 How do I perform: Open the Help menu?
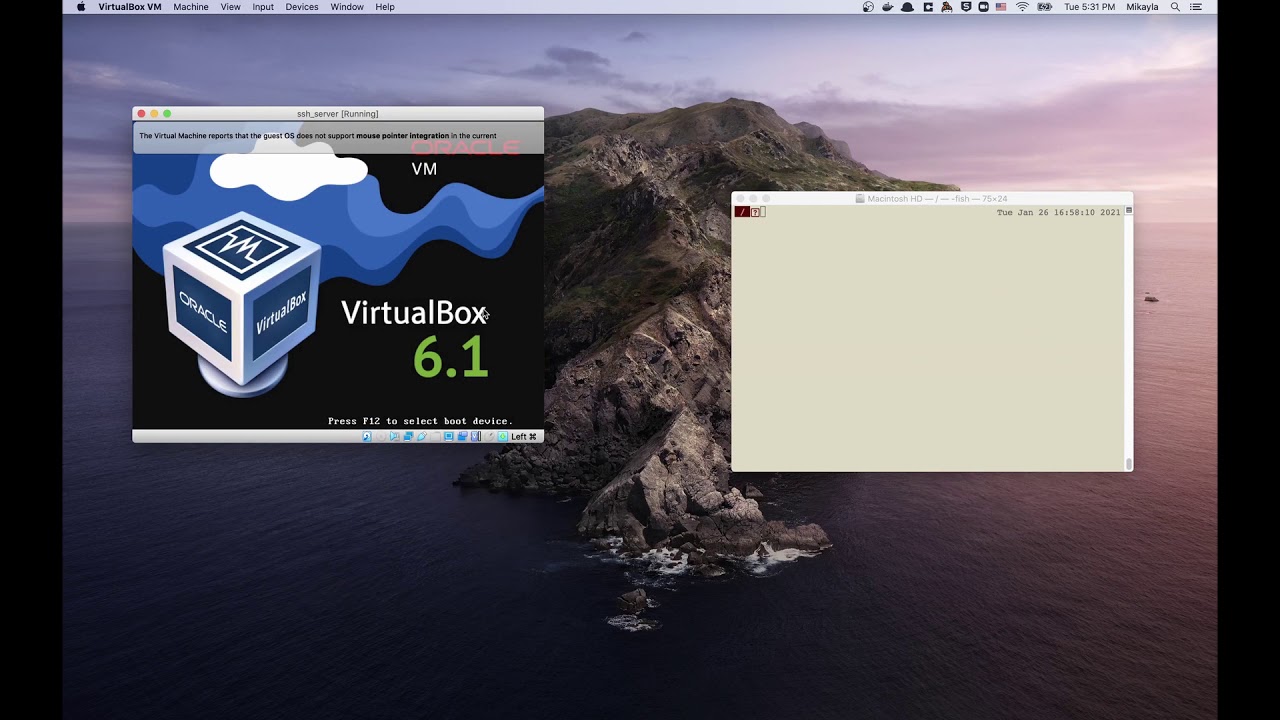[x=385, y=7]
